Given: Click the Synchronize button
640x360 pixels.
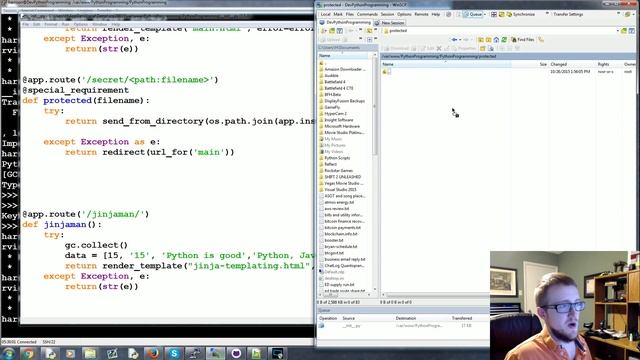Looking at the screenshot, I should (x=521, y=14).
